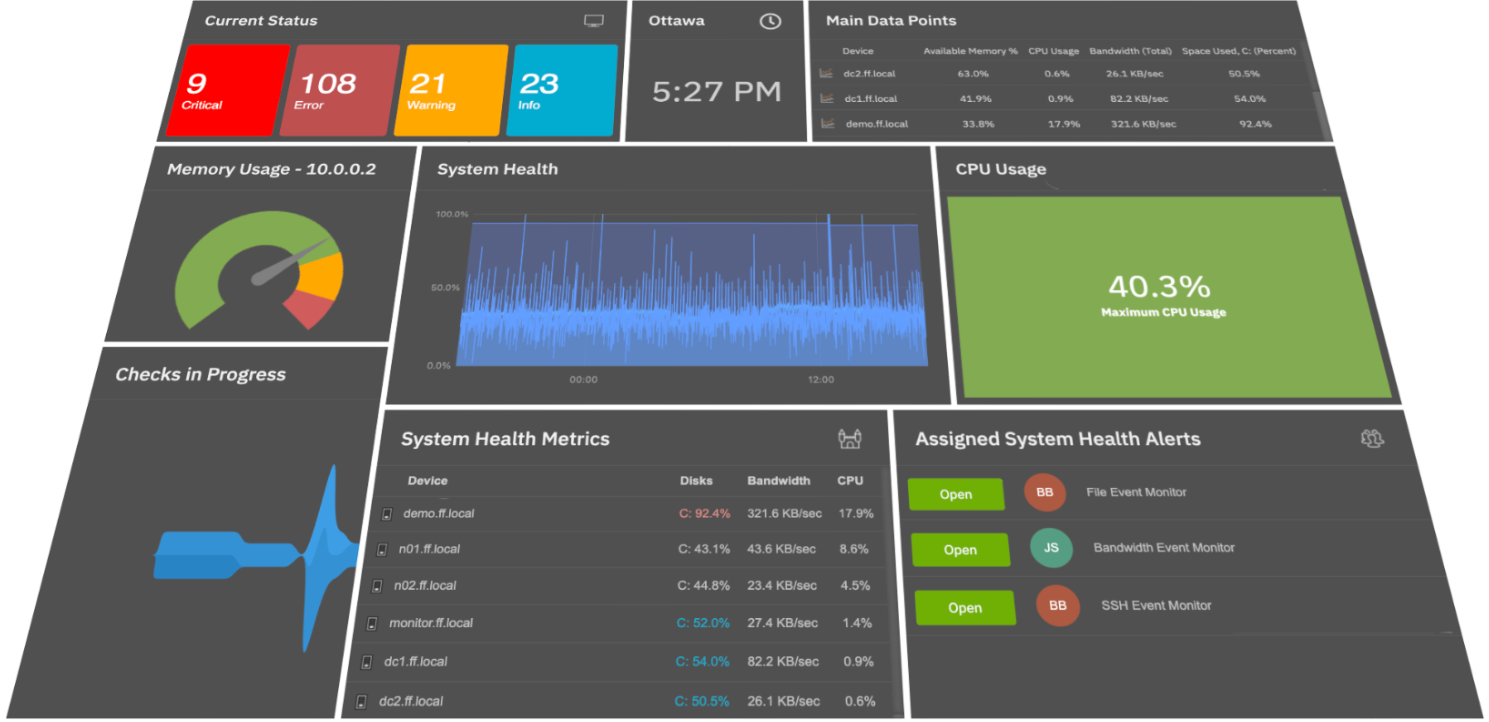This screenshot has height=722, width=1489.
Task: Open the File Event Monitor alert
Action: 955,493
